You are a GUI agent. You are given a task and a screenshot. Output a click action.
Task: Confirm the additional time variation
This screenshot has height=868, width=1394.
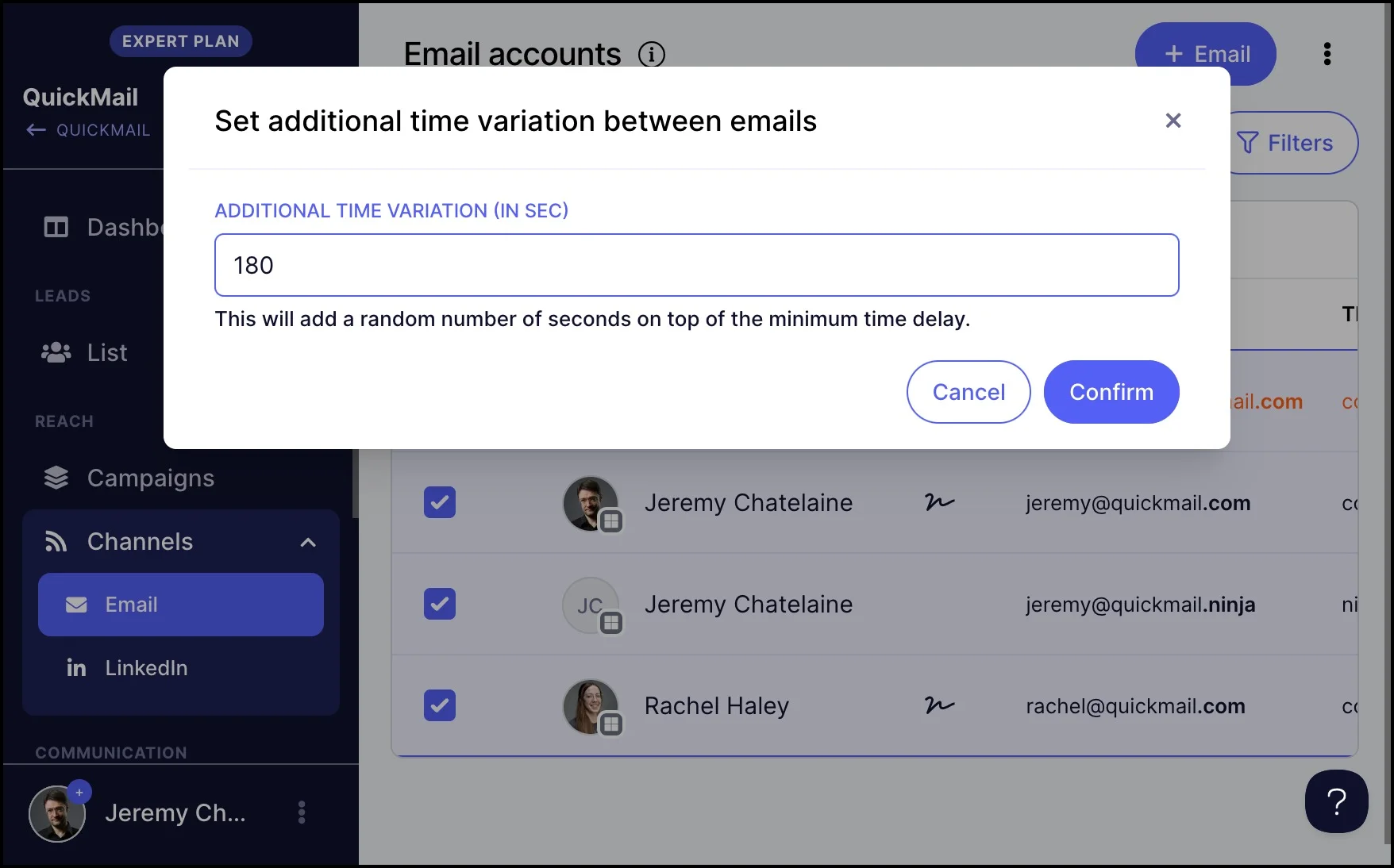click(x=1111, y=392)
